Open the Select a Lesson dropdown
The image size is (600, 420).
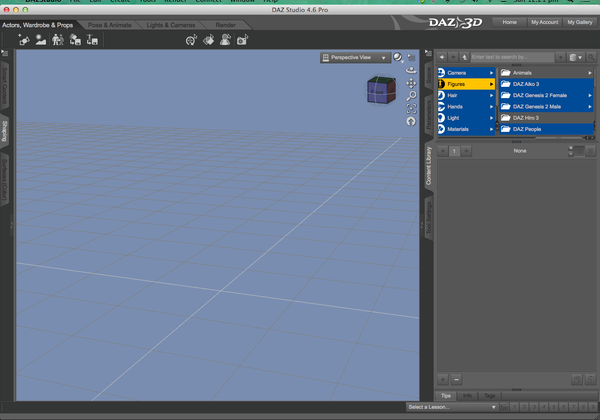452,407
